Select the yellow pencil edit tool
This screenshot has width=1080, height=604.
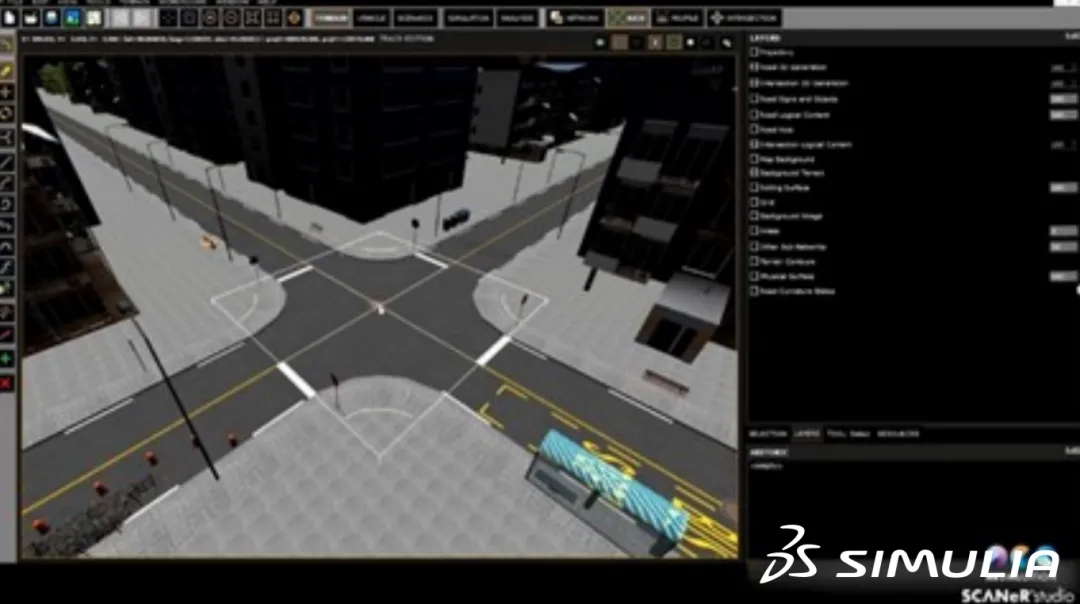[7, 71]
